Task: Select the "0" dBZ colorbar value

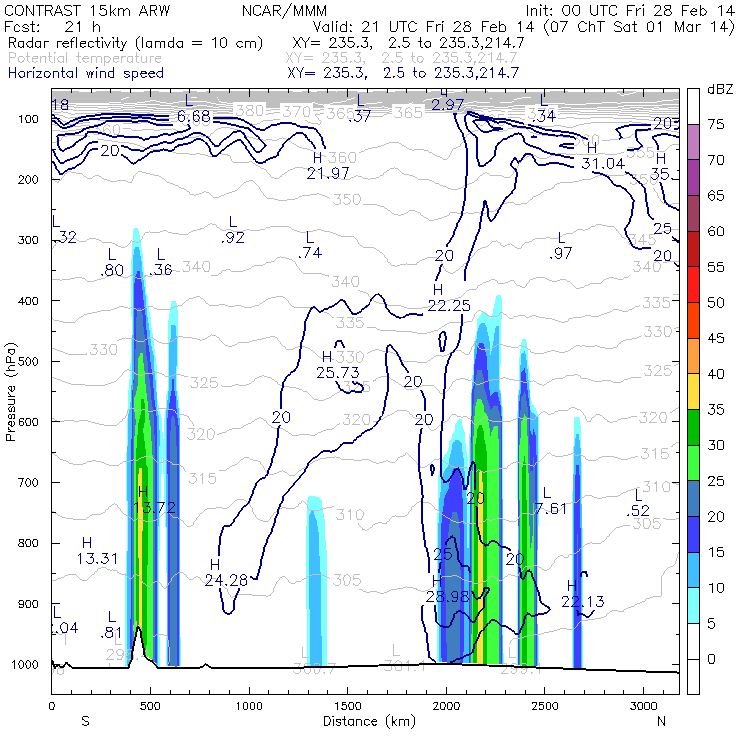Action: pos(711,659)
